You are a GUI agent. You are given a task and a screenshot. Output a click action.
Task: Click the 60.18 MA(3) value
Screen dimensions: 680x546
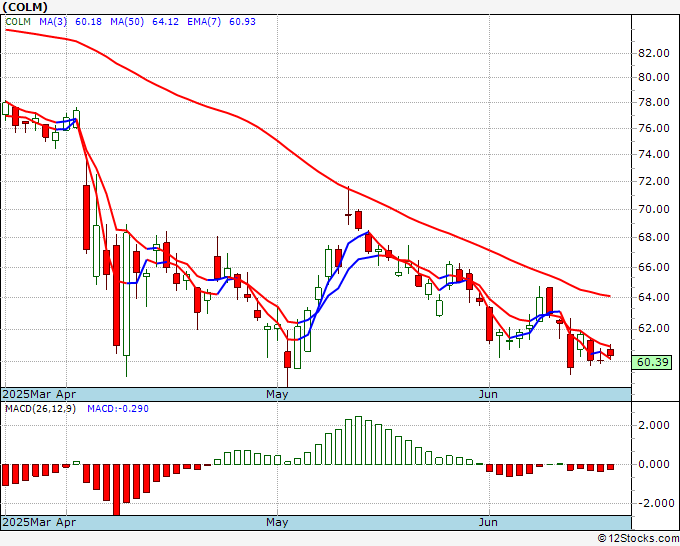(88, 22)
